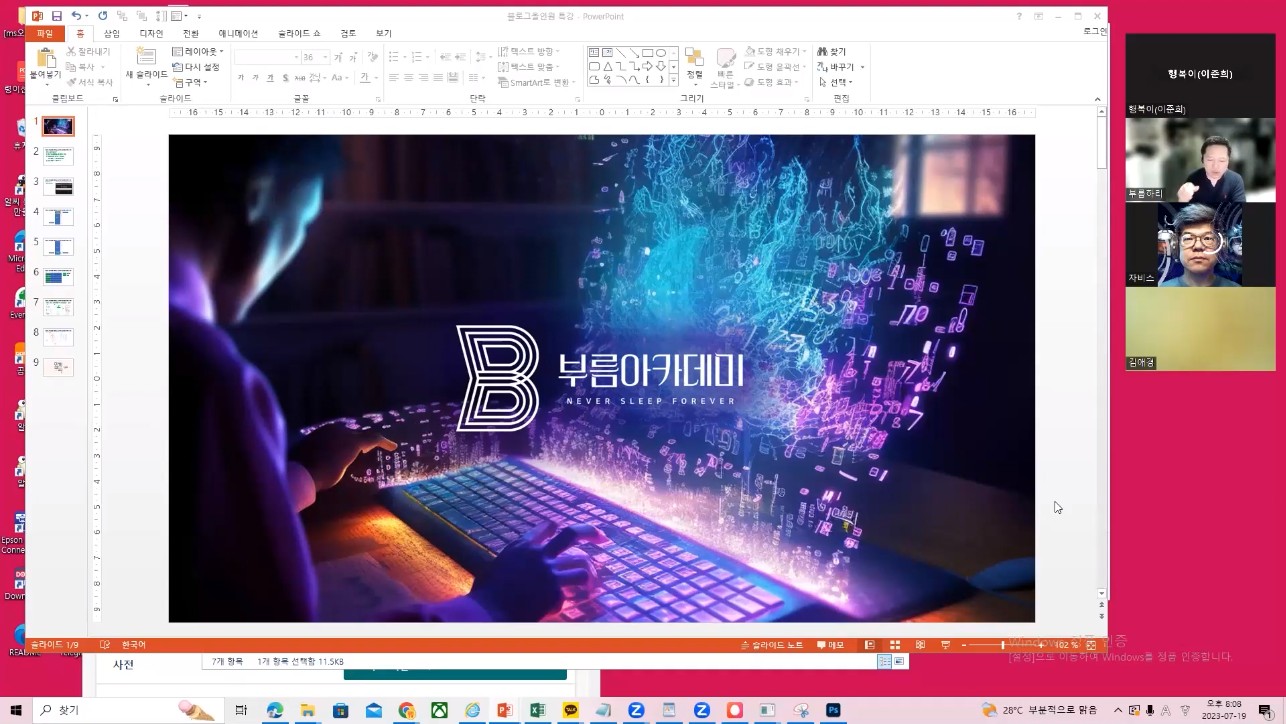Click Slide Notes (슬라이드 노트) in status bar
This screenshot has width=1286, height=724.
pyautogui.click(x=771, y=645)
